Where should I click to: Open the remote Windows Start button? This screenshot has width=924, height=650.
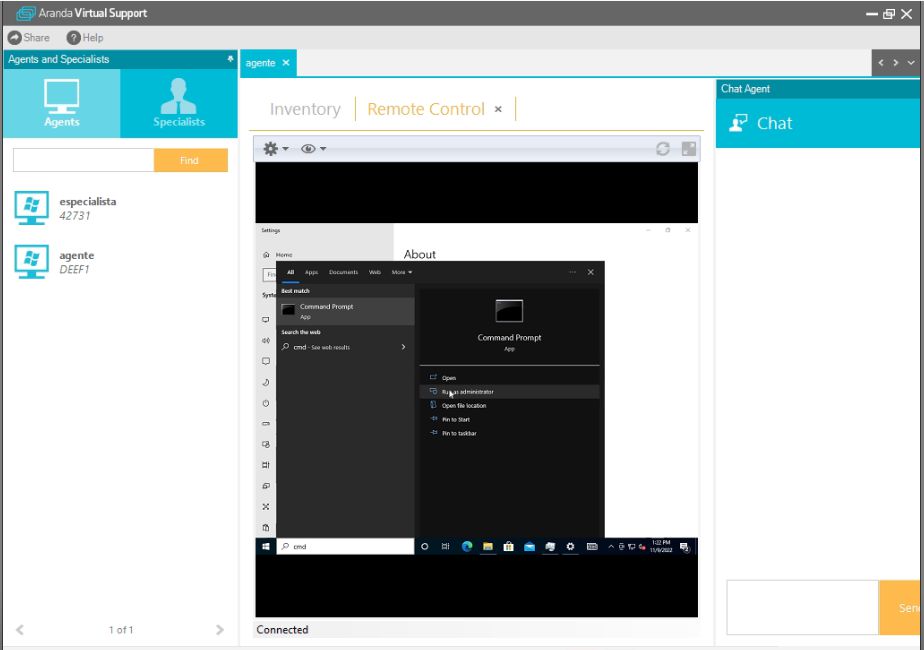(x=266, y=547)
